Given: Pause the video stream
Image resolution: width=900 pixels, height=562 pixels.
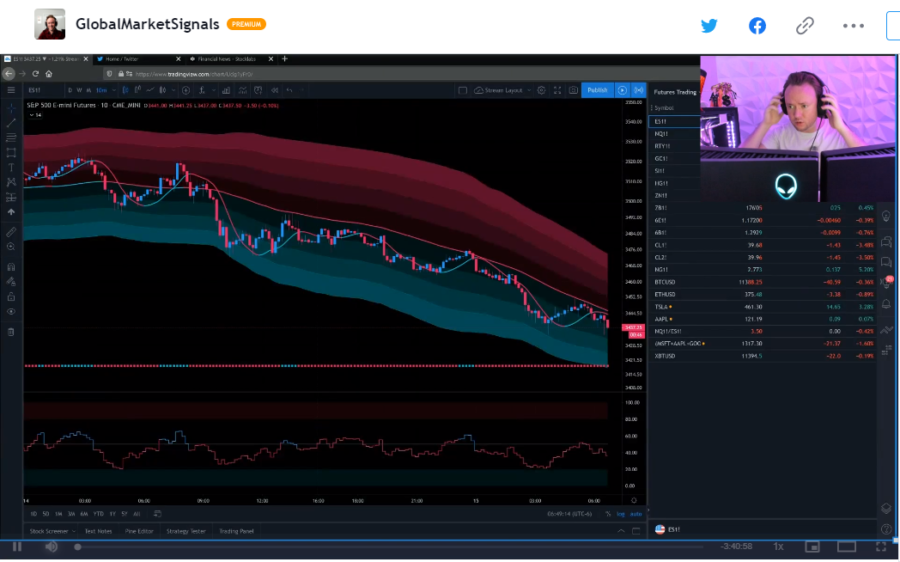Looking at the screenshot, I should (17, 547).
